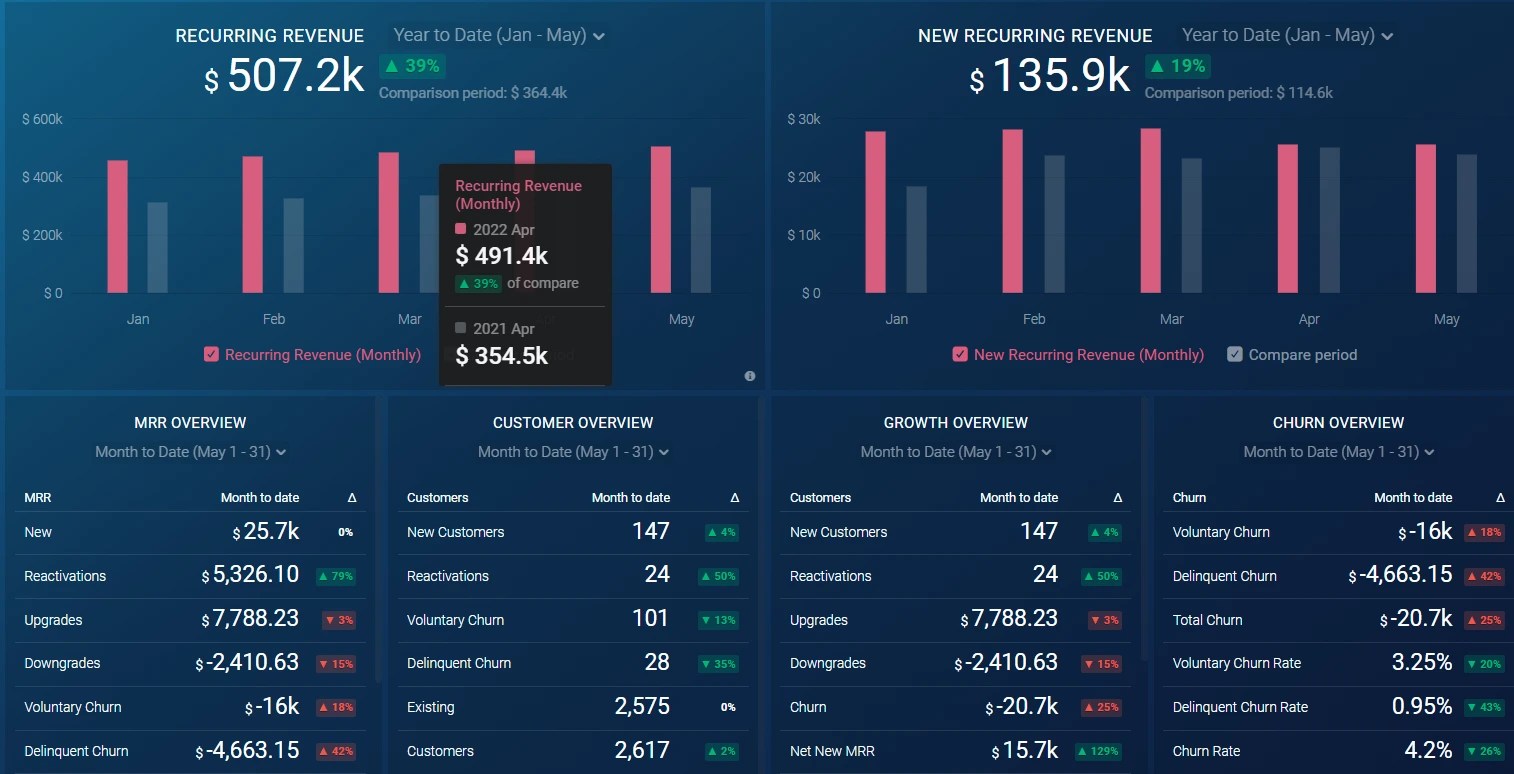This screenshot has width=1514, height=774.
Task: Click the pink legend swatch for New Recurring Revenue
Action: pyautogui.click(x=960, y=354)
